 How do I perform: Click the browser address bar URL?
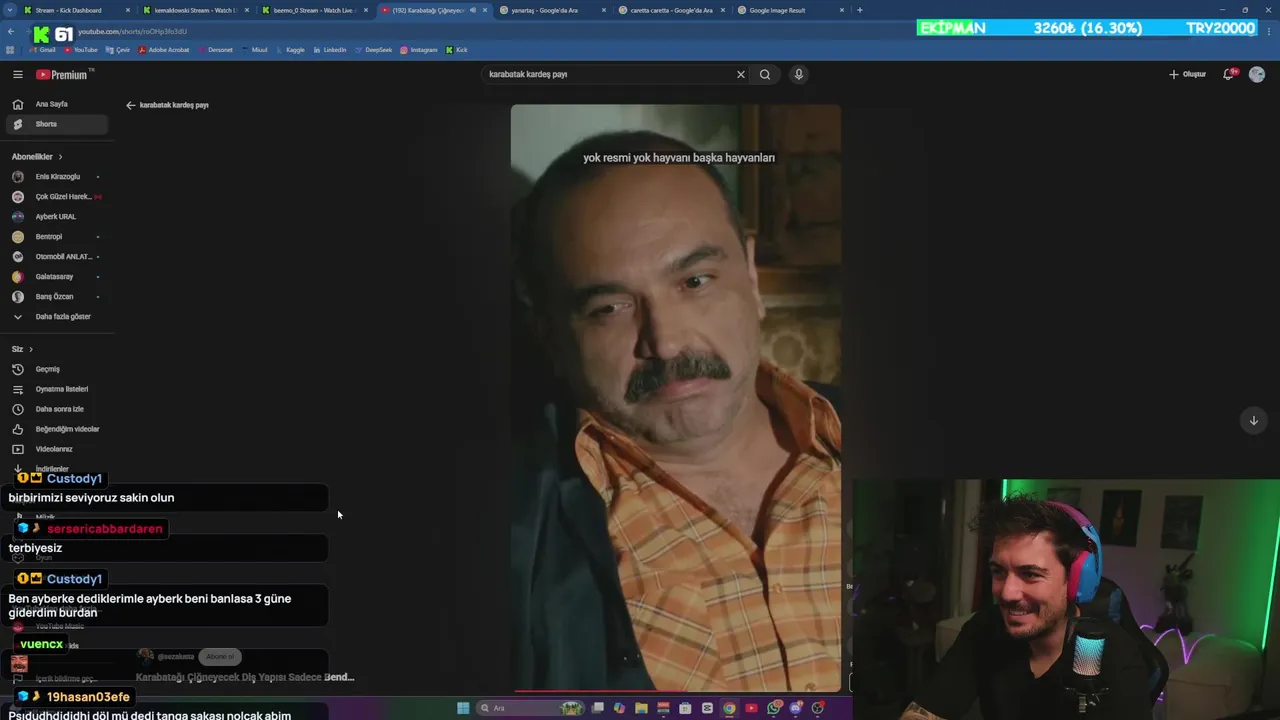pos(132,32)
